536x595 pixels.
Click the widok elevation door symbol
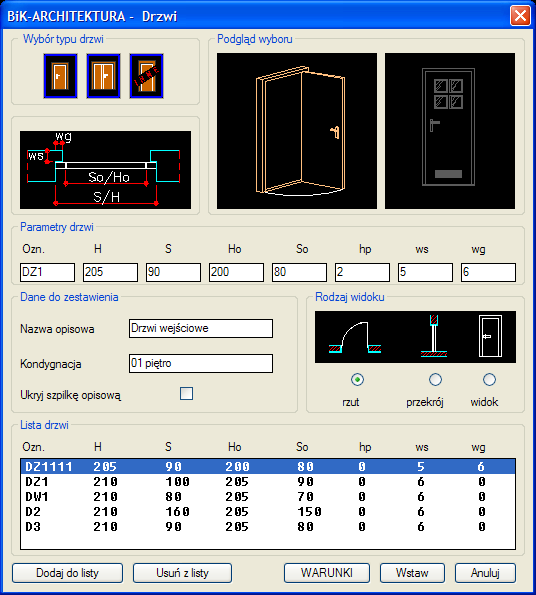[x=490, y=336]
